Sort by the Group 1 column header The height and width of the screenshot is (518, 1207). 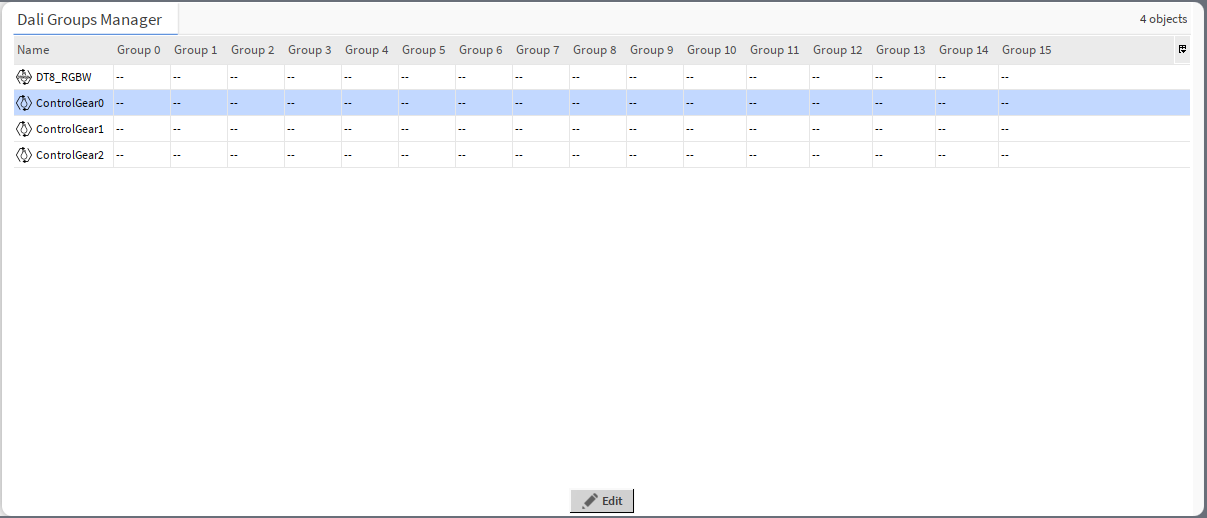[199, 50]
